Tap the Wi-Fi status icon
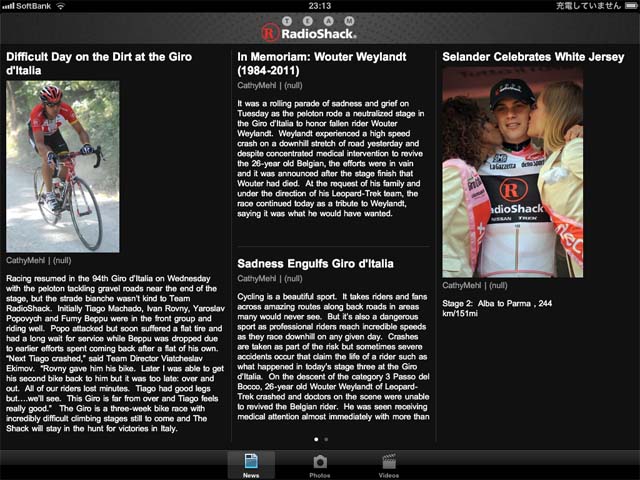The width and height of the screenshot is (640, 480). click(61, 6)
